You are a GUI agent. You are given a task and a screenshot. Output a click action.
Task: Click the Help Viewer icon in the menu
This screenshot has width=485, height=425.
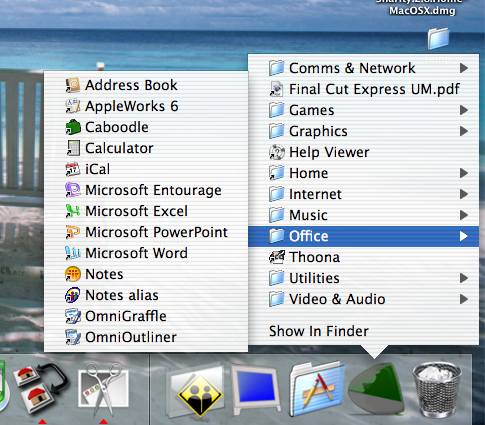pos(277,152)
